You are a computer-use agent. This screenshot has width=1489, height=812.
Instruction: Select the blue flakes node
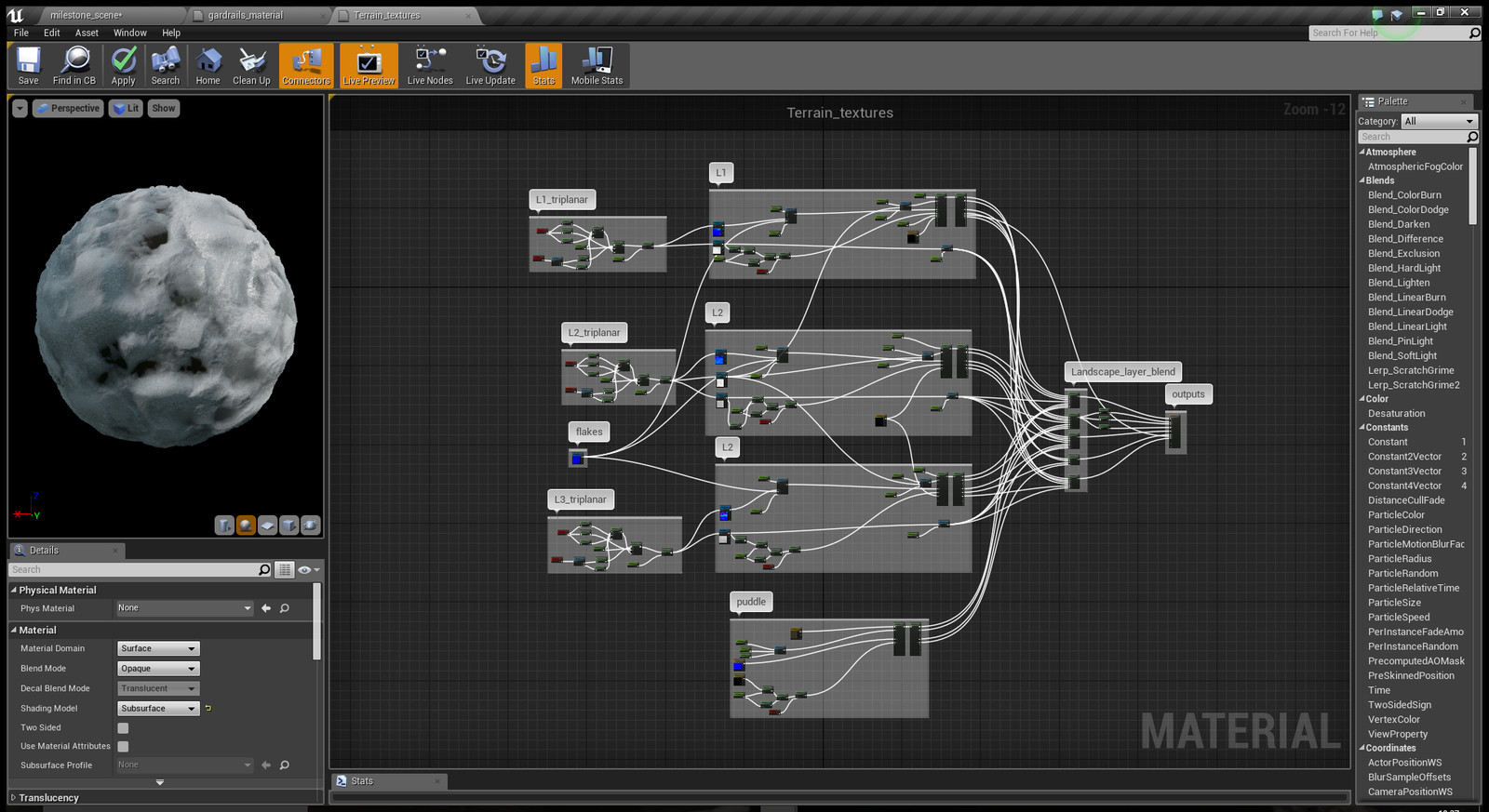pos(577,459)
